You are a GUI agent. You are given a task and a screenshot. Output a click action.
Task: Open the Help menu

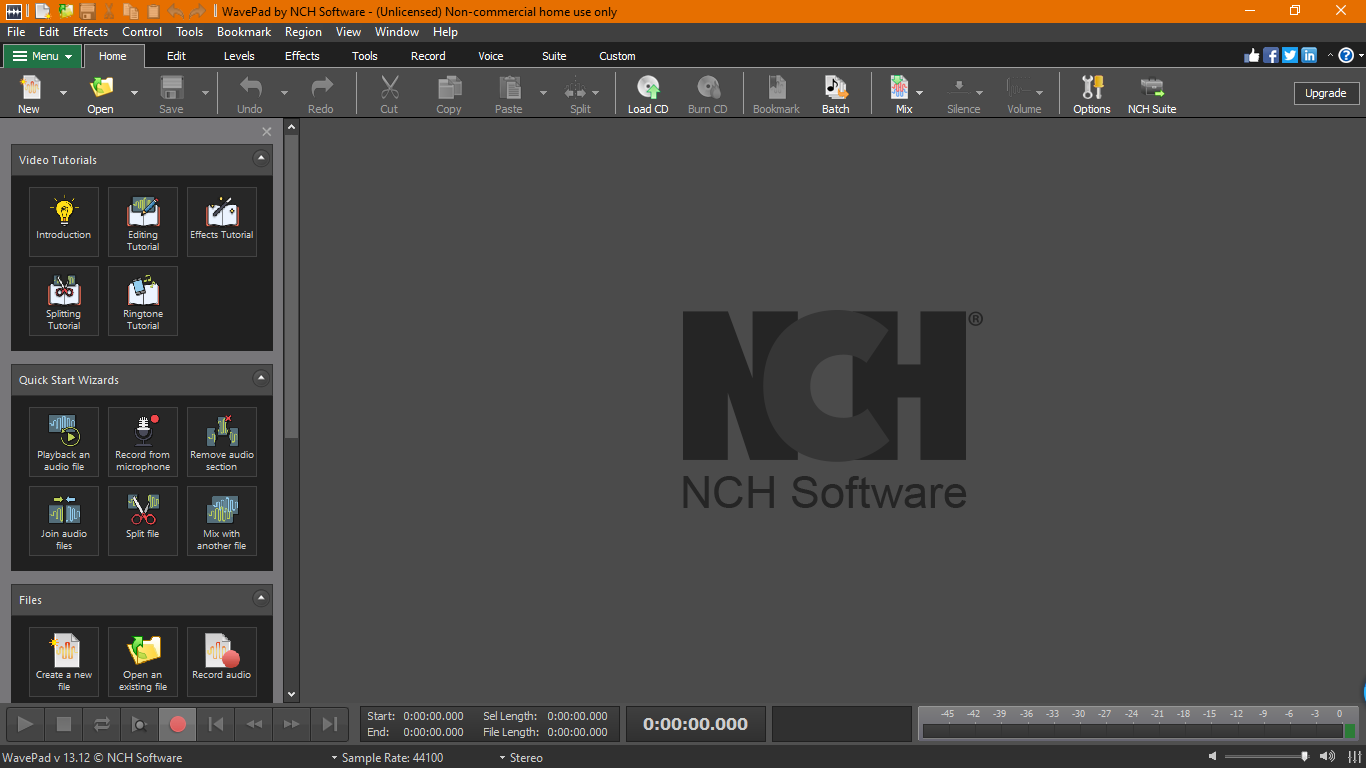tap(445, 32)
